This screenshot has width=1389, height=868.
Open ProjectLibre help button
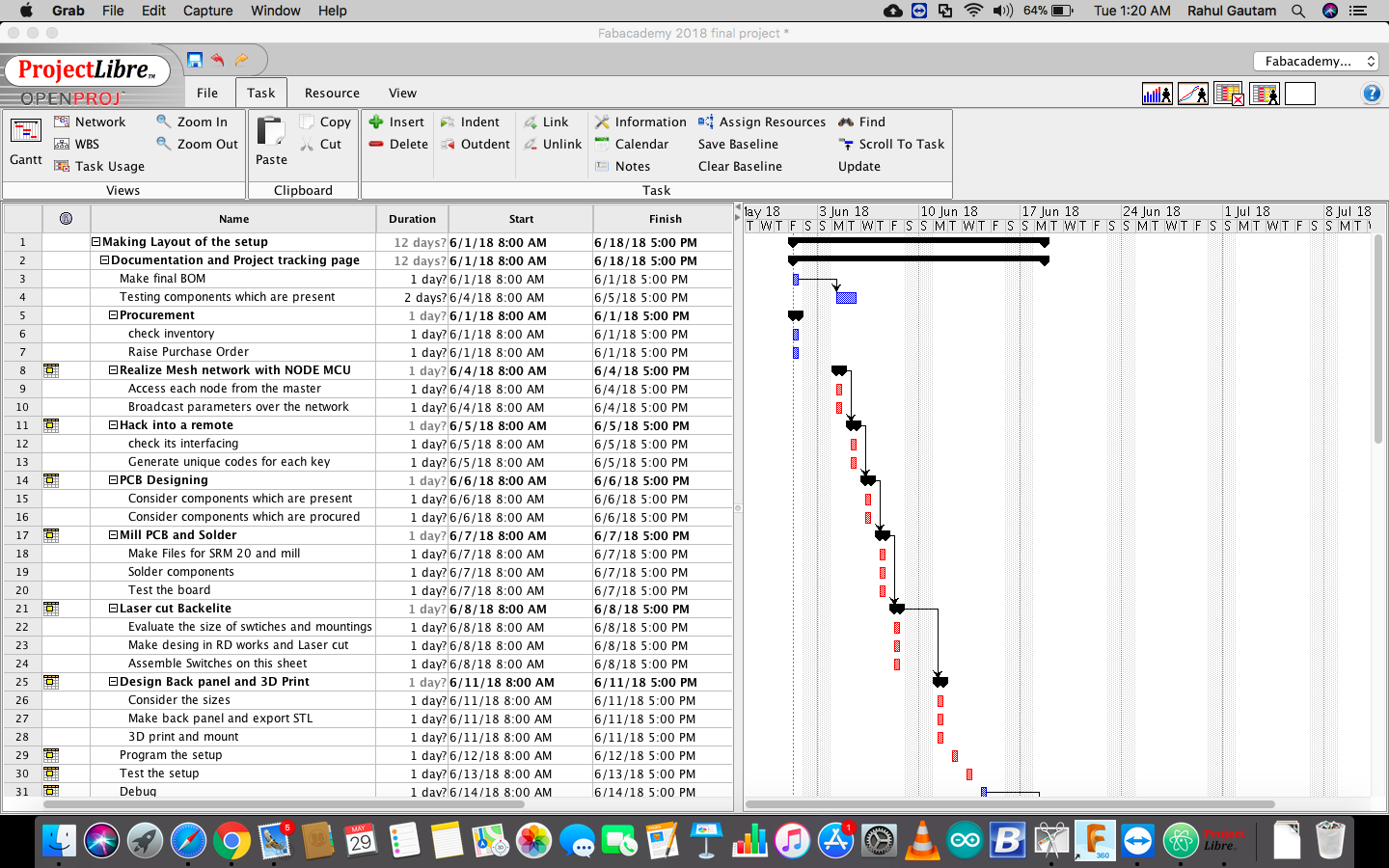coord(1372,94)
